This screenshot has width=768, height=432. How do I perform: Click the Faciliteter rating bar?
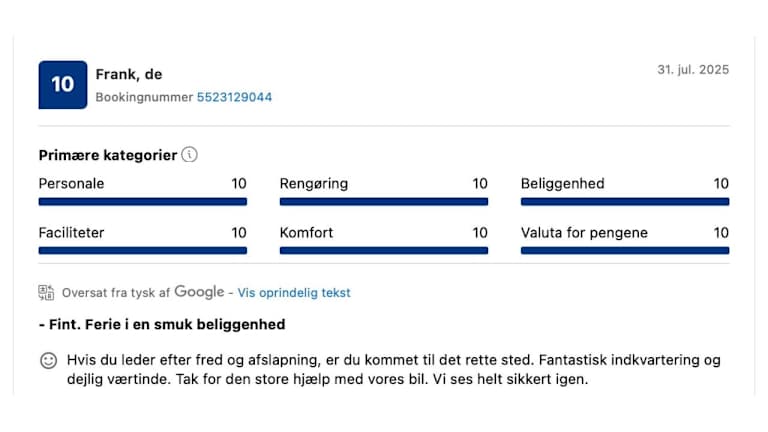142,250
